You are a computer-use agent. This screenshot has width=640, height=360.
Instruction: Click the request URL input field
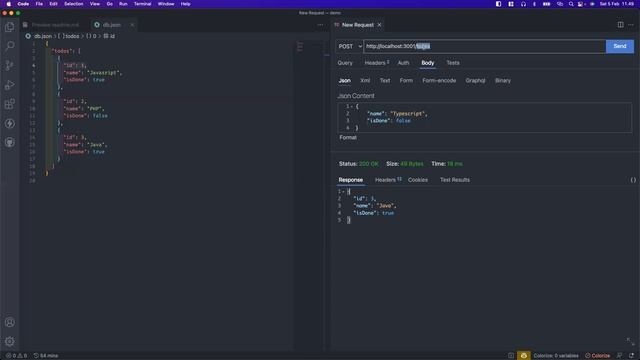click(484, 47)
